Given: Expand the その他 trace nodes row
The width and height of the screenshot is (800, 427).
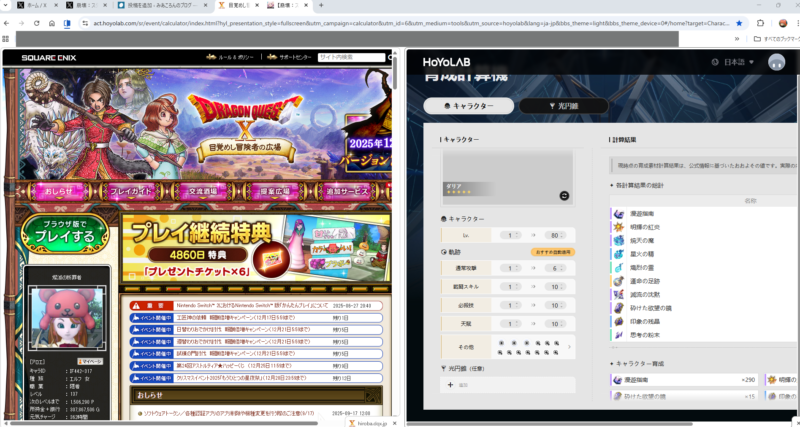Looking at the screenshot, I should coord(570,346).
